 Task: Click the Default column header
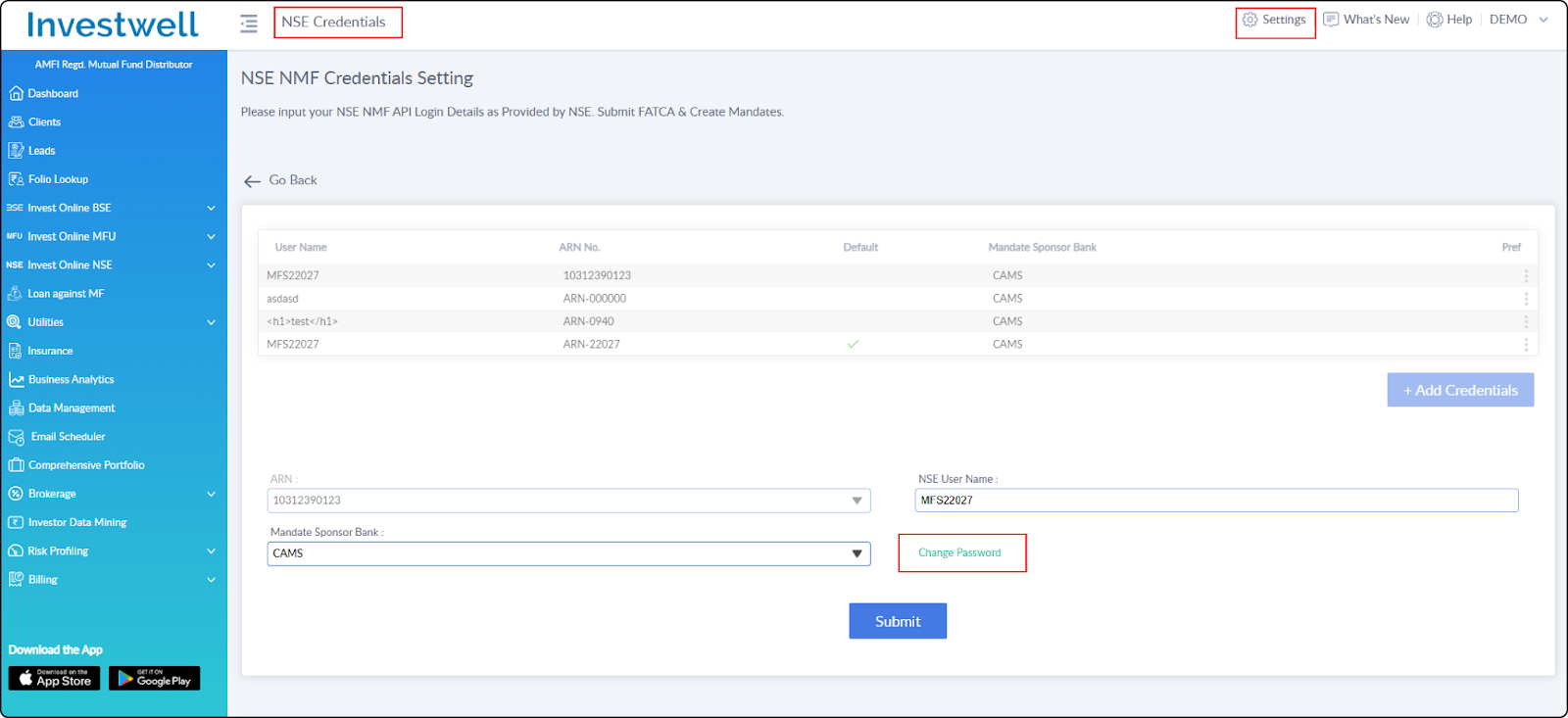click(x=860, y=247)
